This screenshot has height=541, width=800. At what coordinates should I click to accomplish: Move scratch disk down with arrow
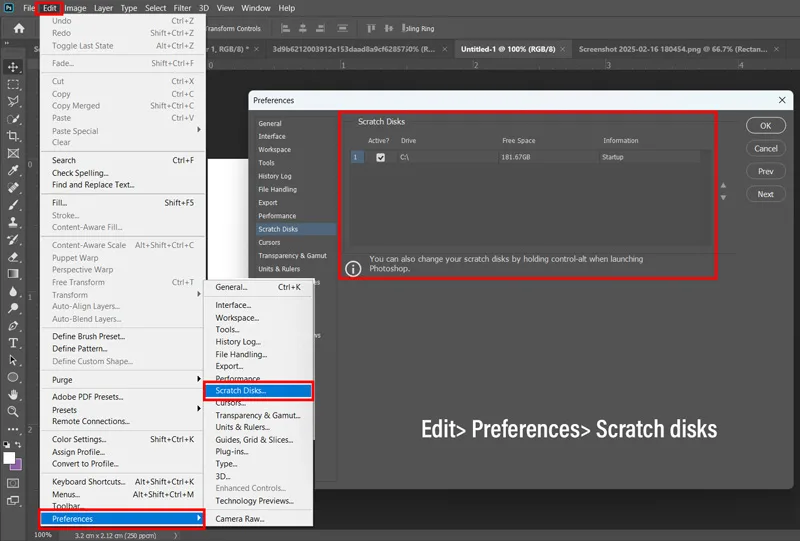pyautogui.click(x=723, y=198)
